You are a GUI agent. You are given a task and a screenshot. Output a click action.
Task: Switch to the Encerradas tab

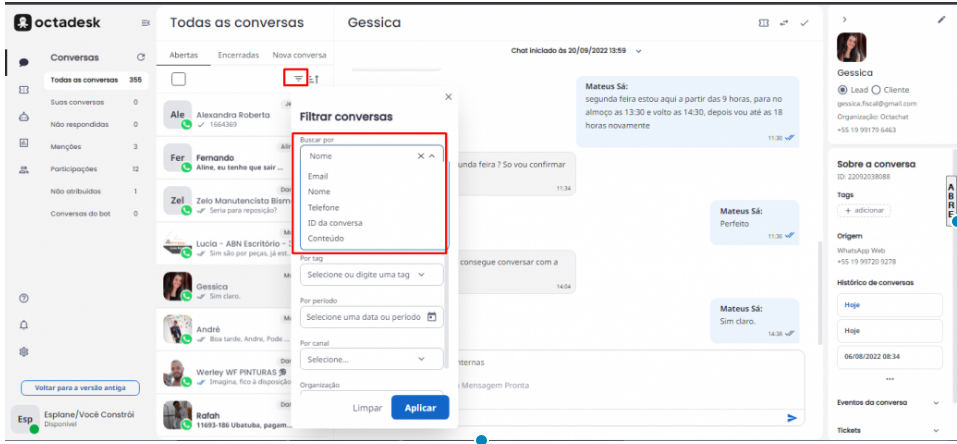point(239,55)
